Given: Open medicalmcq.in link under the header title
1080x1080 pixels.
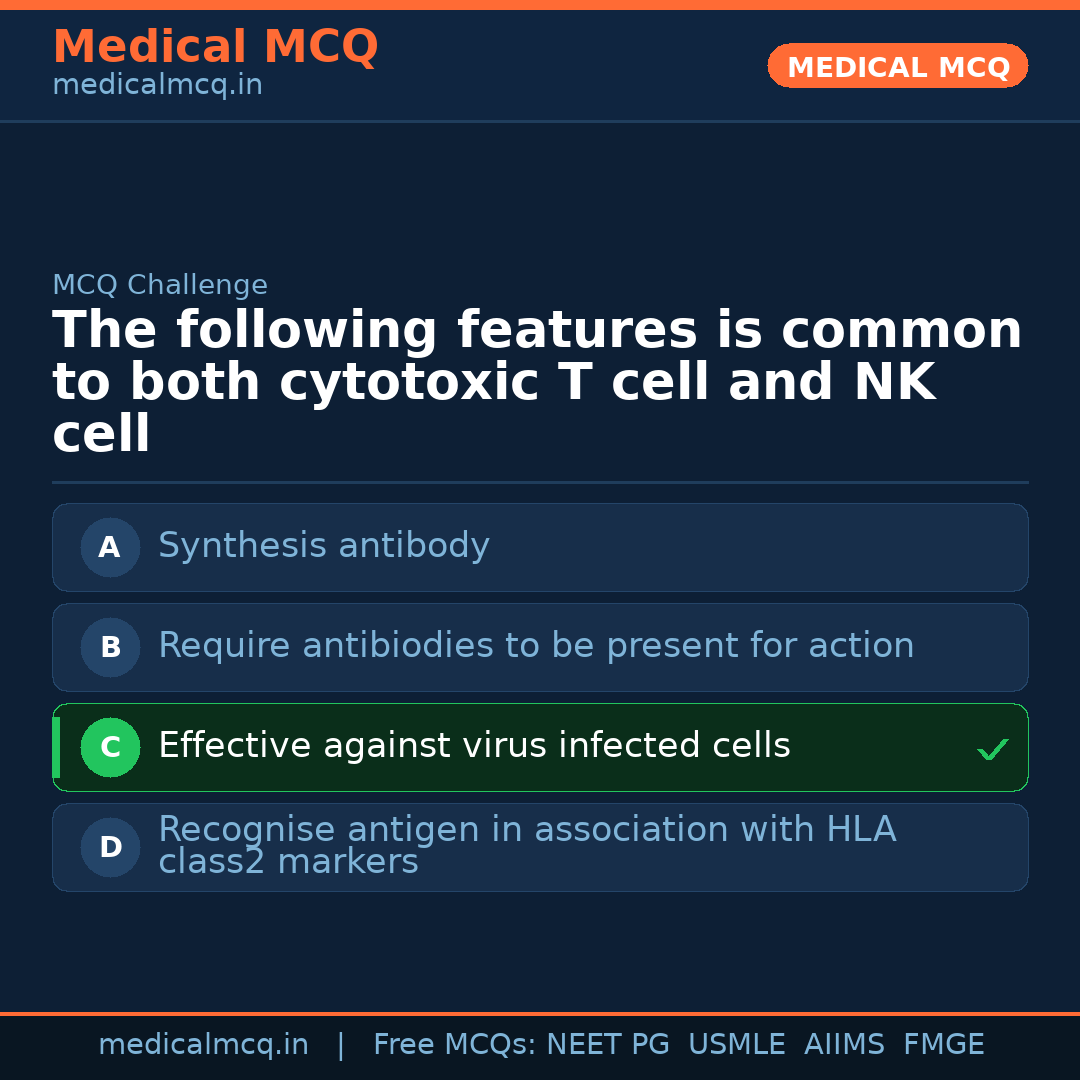Looking at the screenshot, I should pos(157,86).
